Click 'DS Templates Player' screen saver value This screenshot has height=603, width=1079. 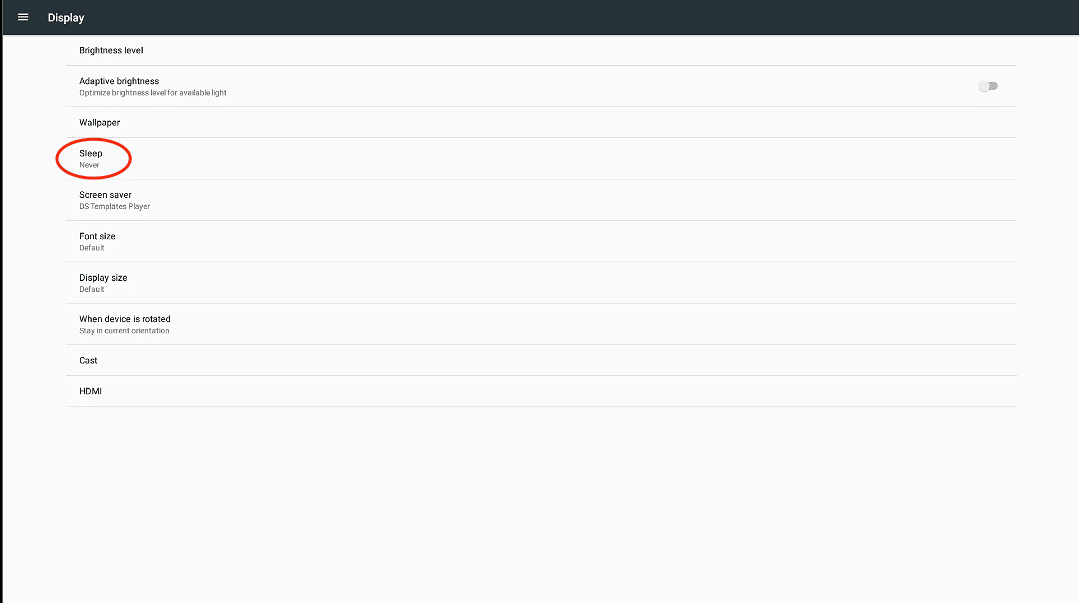tap(114, 207)
